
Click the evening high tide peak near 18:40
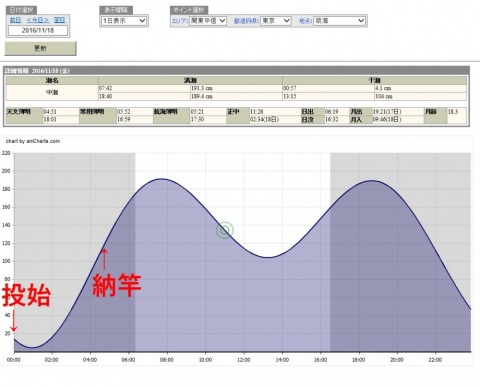[372, 181]
